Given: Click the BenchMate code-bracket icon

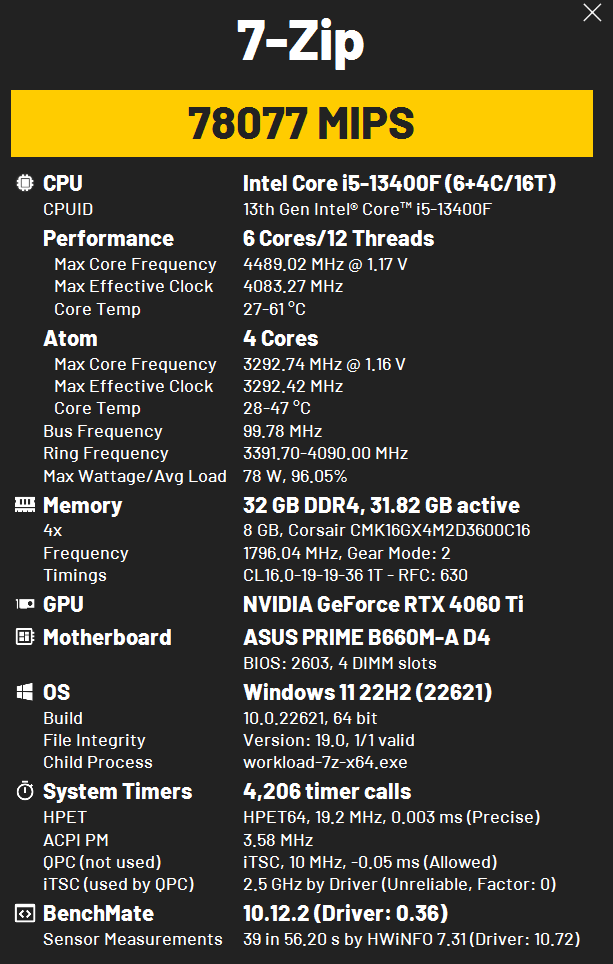Looking at the screenshot, I should click(x=25, y=914).
